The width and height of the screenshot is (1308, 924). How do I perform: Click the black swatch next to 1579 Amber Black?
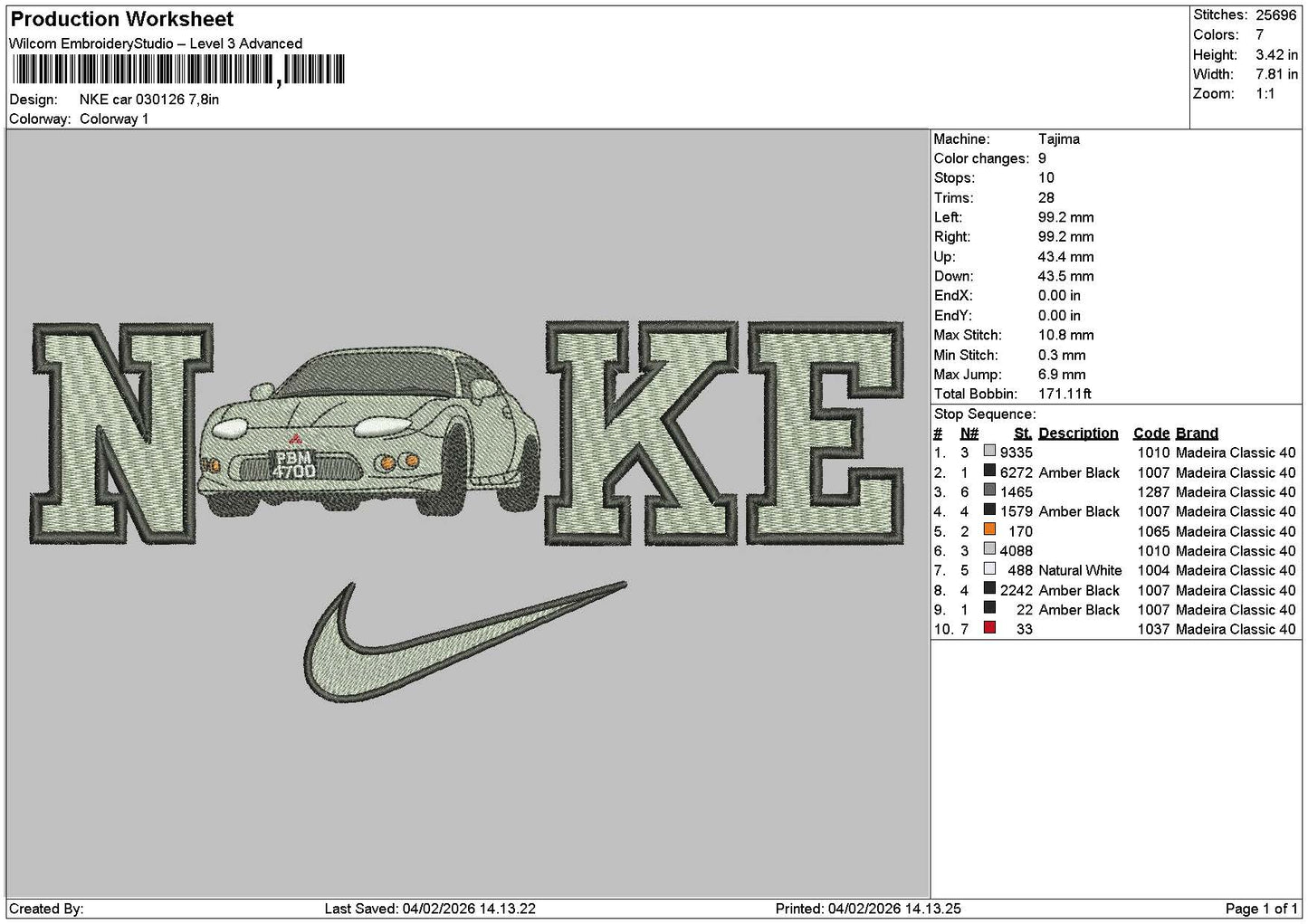point(989,511)
